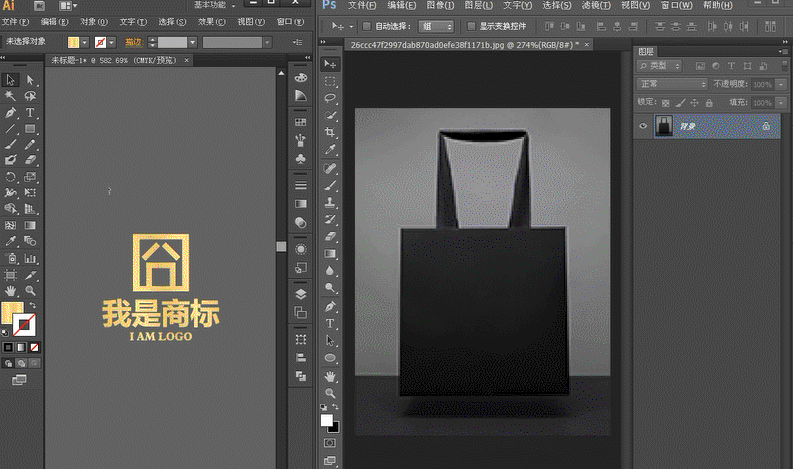793x469 pixels.
Task: Select the 背景 layer thumbnail
Action: tap(663, 126)
